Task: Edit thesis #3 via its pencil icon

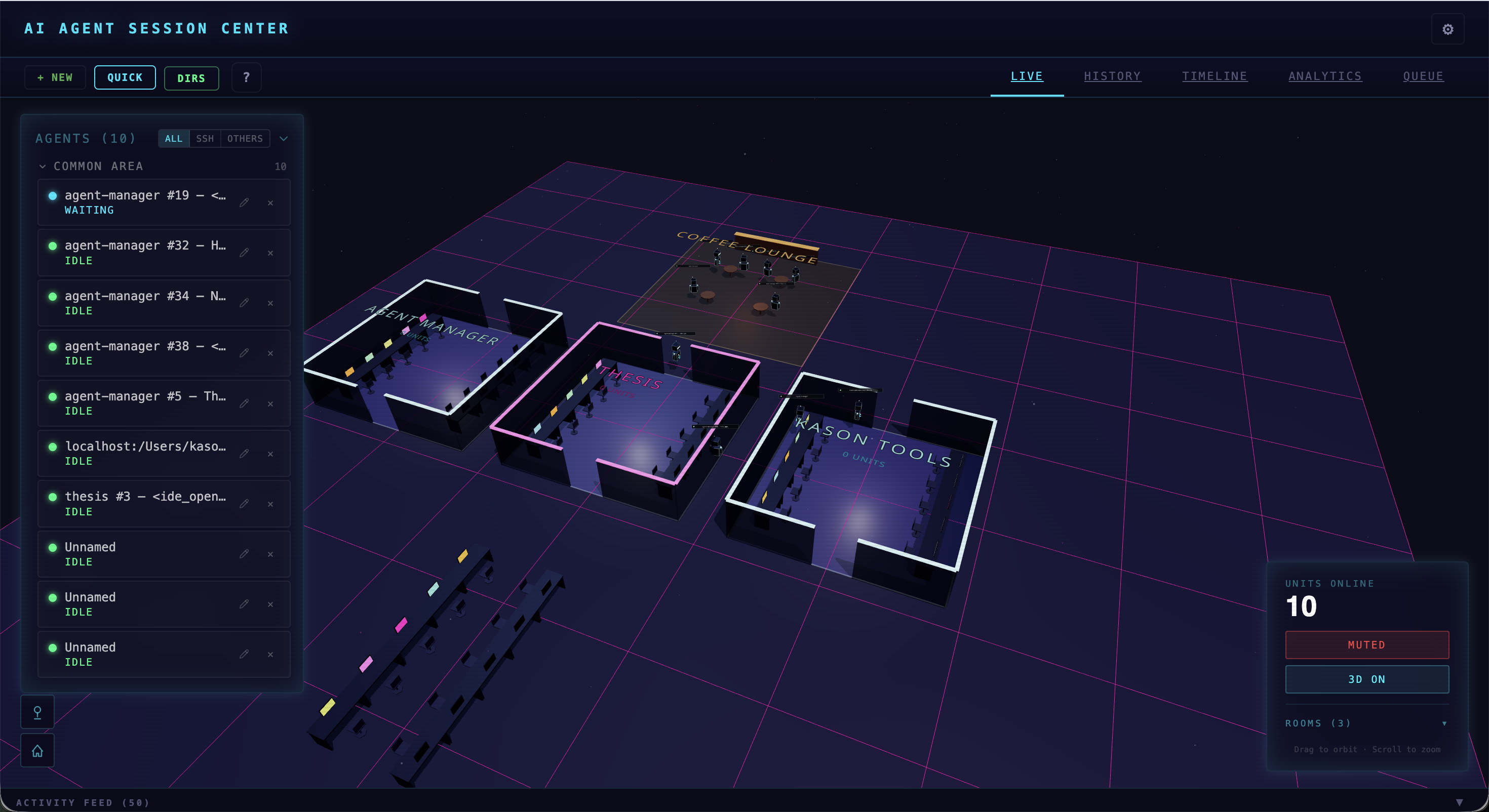Action: click(x=245, y=504)
